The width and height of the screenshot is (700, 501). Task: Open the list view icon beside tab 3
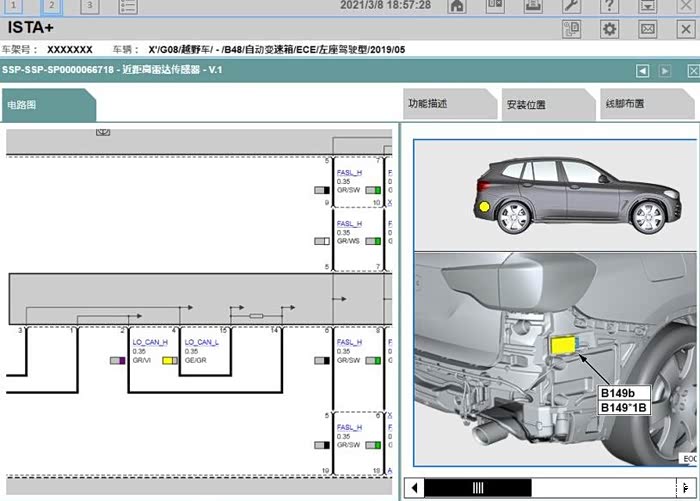click(128, 6)
